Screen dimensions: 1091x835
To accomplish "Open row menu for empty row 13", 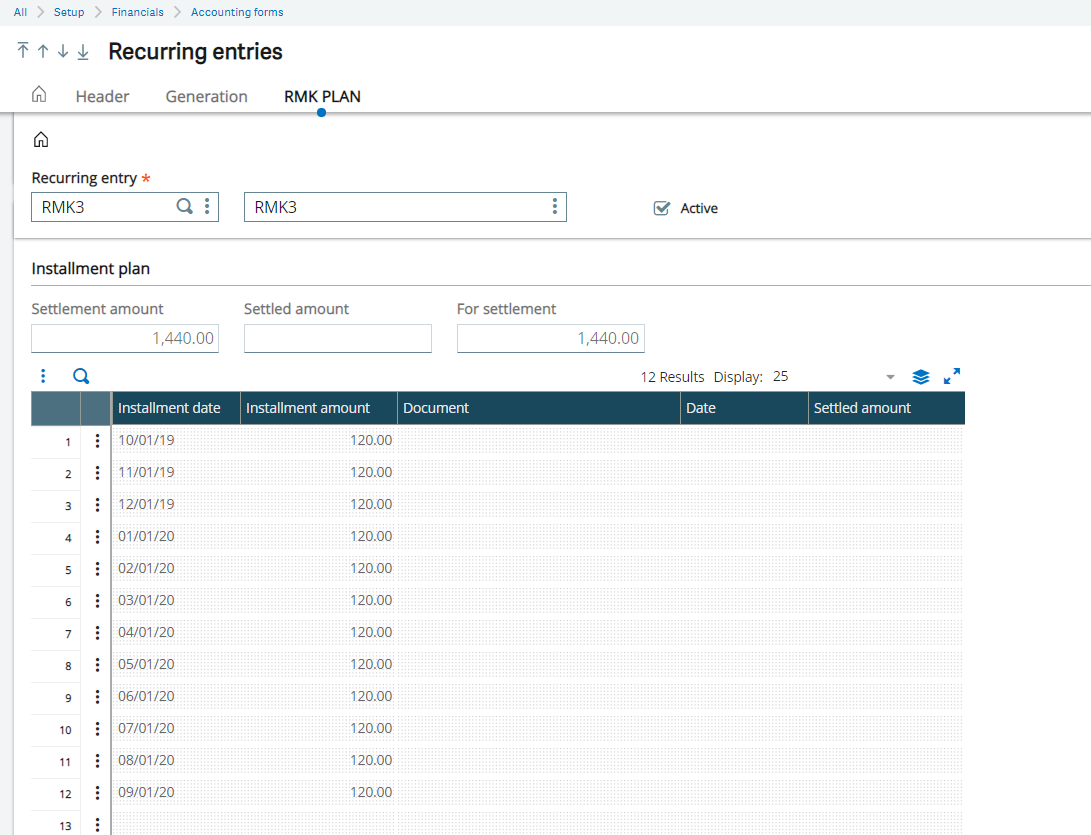I will (x=97, y=825).
